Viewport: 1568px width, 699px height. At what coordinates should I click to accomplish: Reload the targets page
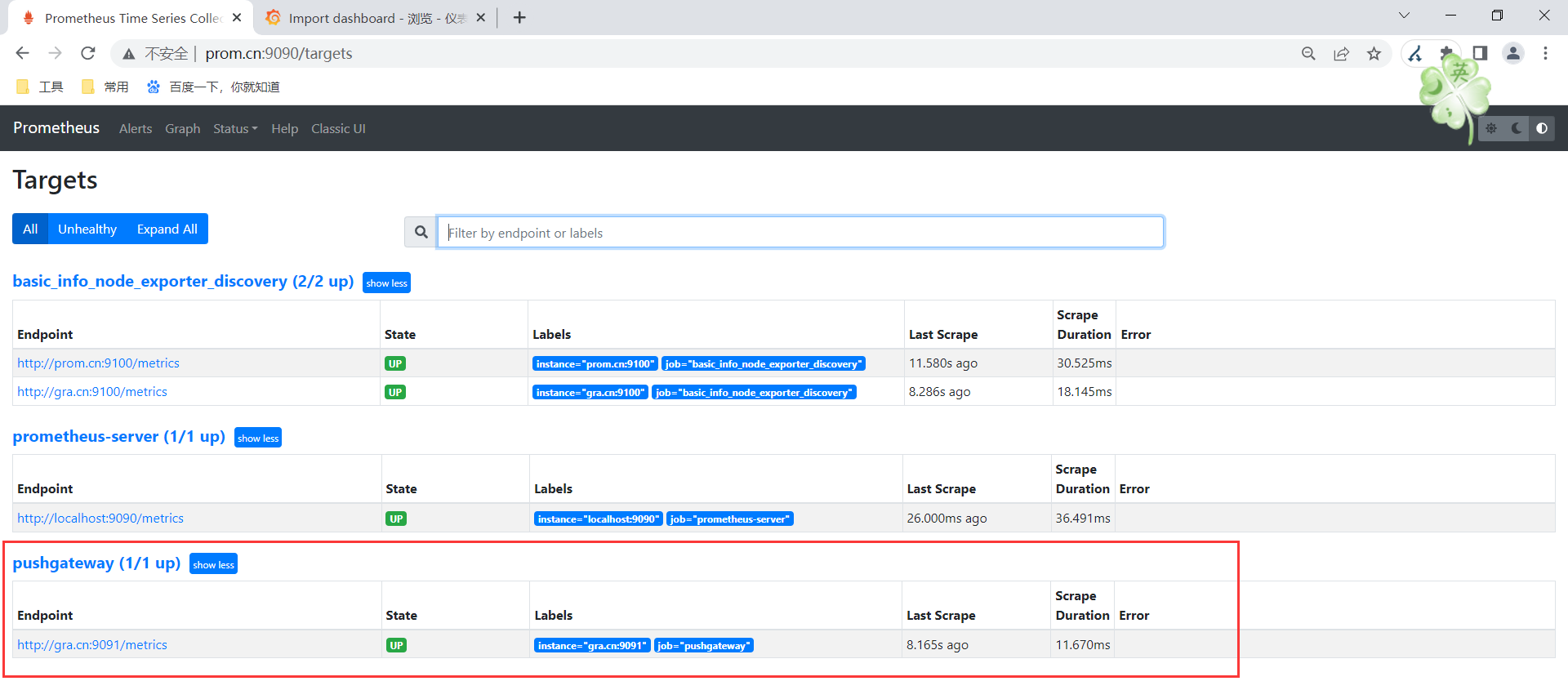(88, 53)
